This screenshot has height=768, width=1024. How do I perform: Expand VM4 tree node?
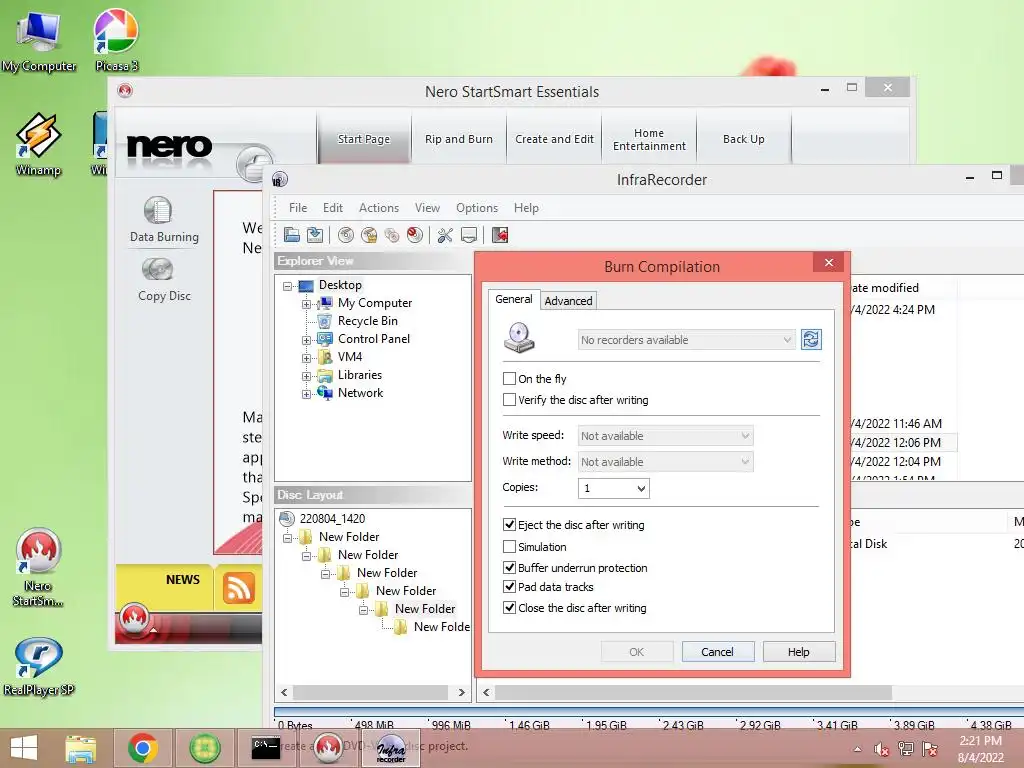(x=306, y=358)
